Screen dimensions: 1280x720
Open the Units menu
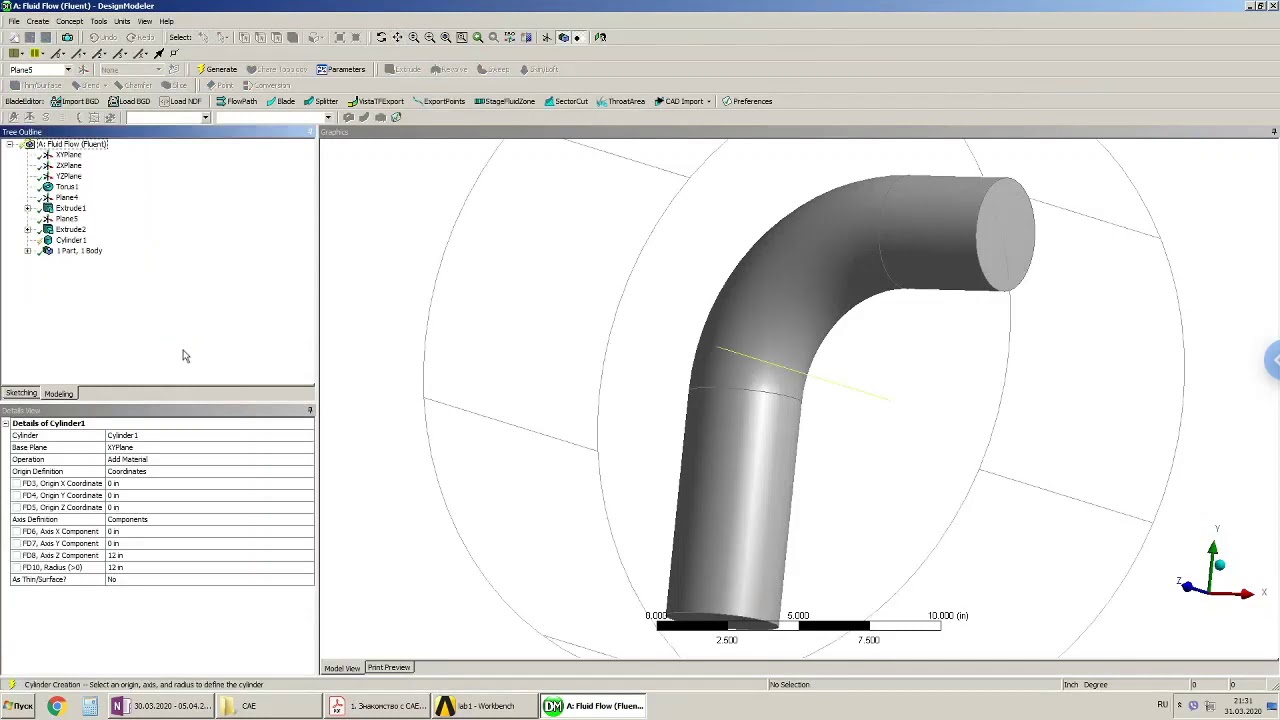pos(122,21)
